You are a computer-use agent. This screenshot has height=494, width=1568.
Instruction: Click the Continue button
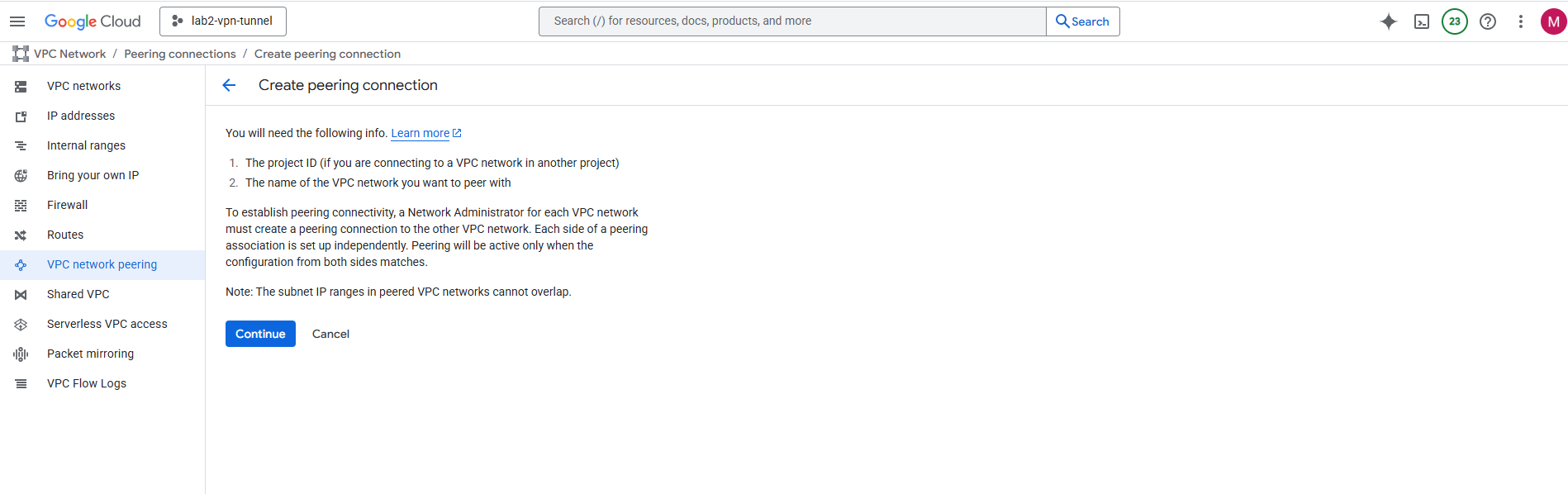pos(260,334)
